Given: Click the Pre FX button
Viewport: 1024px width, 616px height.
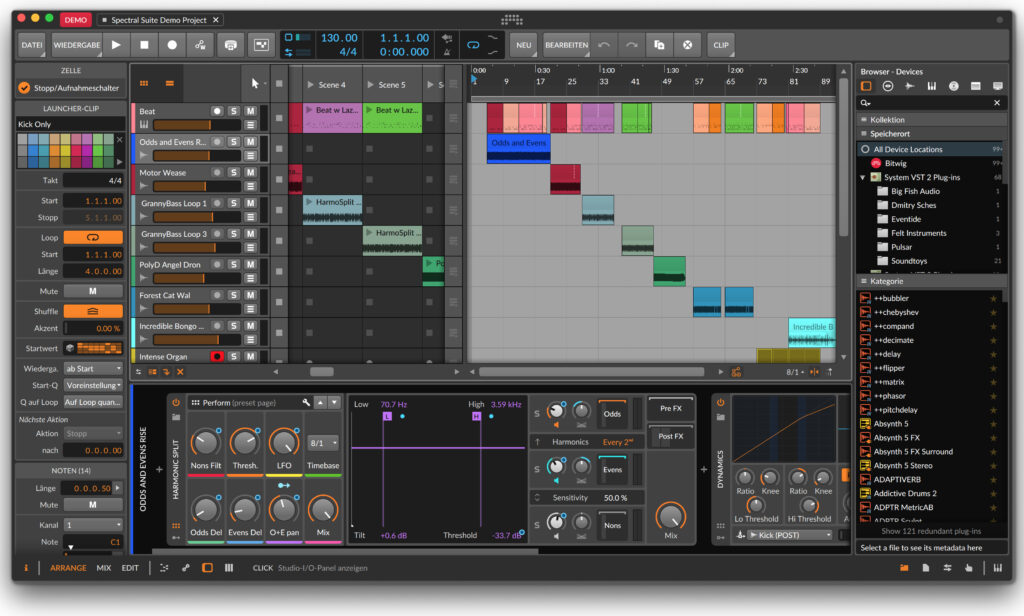Looking at the screenshot, I should pyautogui.click(x=671, y=408).
